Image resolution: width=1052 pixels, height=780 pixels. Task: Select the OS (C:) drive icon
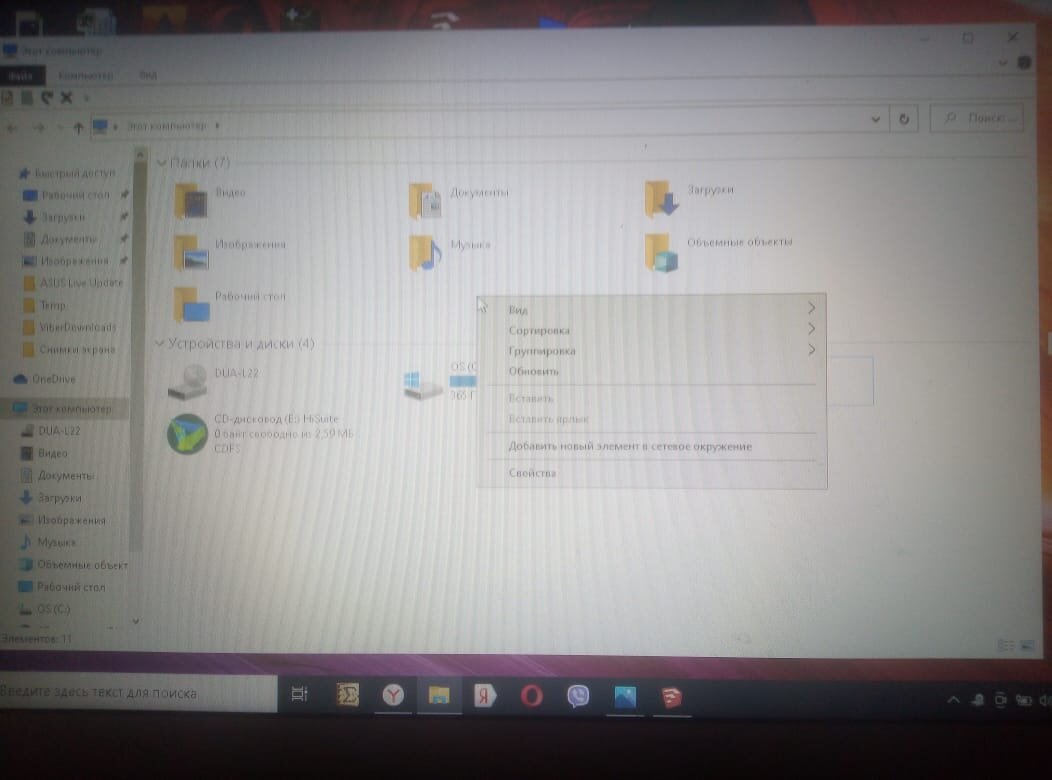[x=423, y=385]
